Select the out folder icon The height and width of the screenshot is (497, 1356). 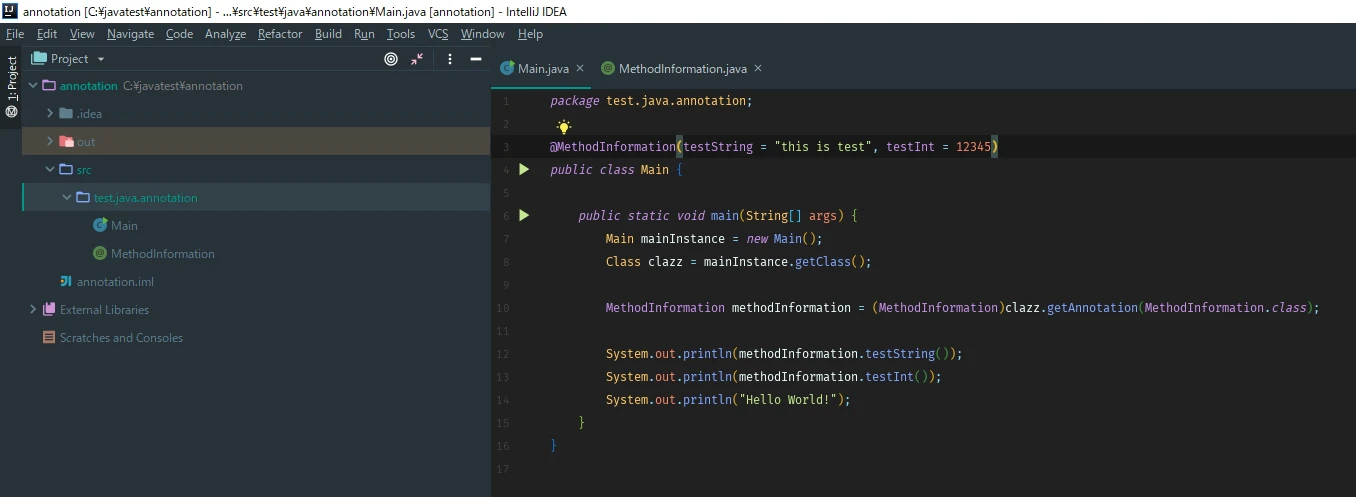click(66, 142)
